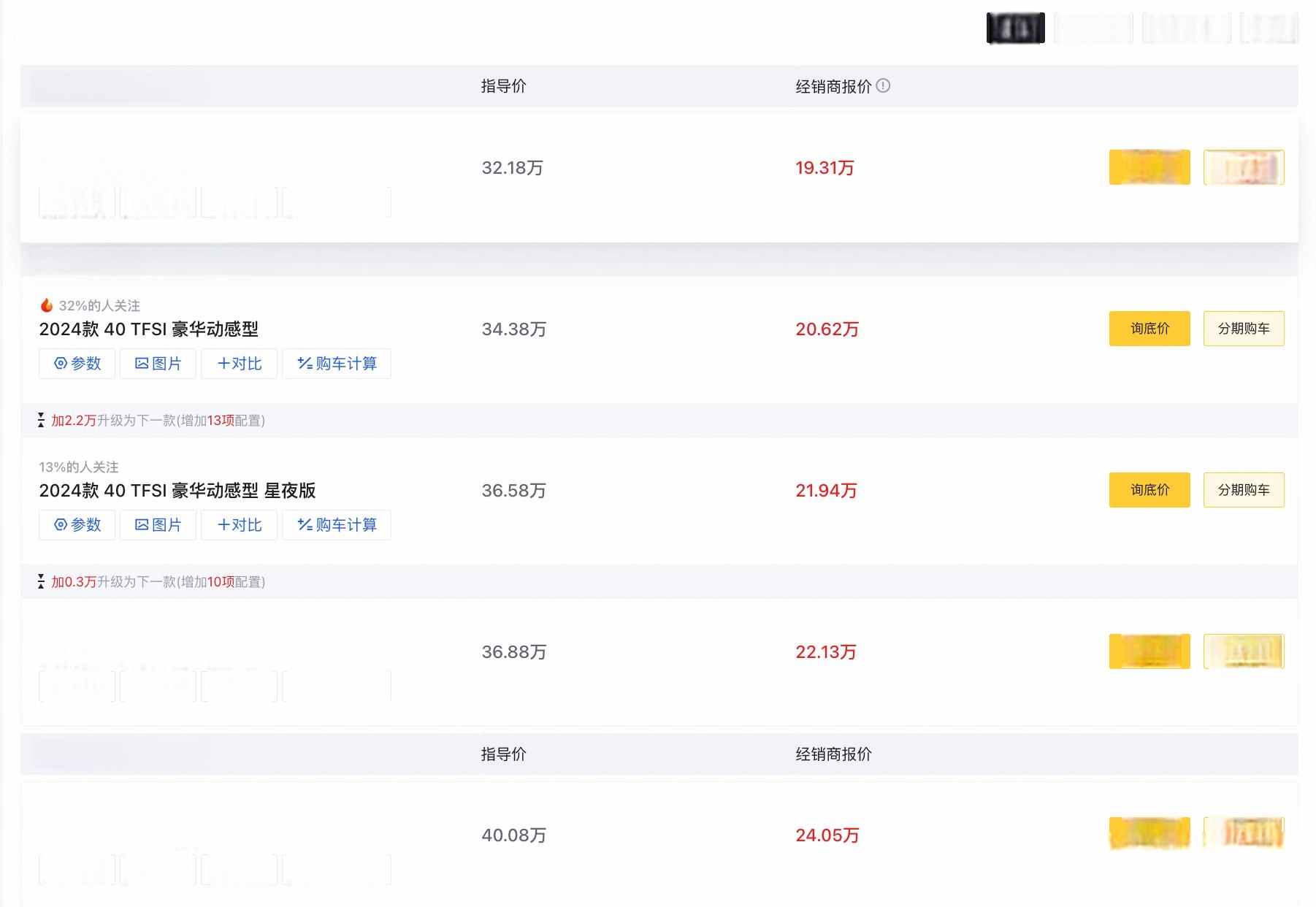Open 购车计算 for 豪华动感型 星夜版
Image resolution: width=1316 pixels, height=907 pixels.
[x=337, y=525]
